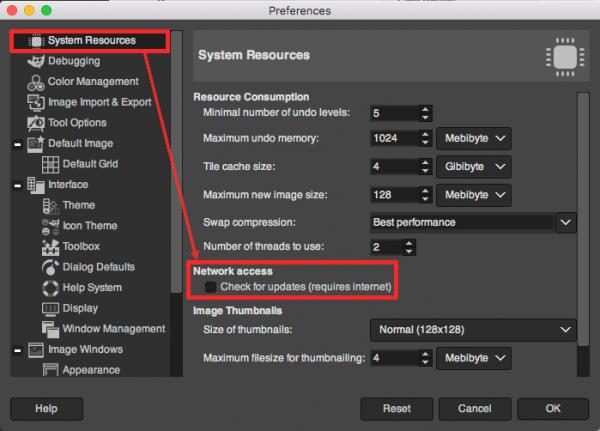The width and height of the screenshot is (600, 431).
Task: Open Tile cache size Gibibyte dropdown
Action: coord(474,167)
